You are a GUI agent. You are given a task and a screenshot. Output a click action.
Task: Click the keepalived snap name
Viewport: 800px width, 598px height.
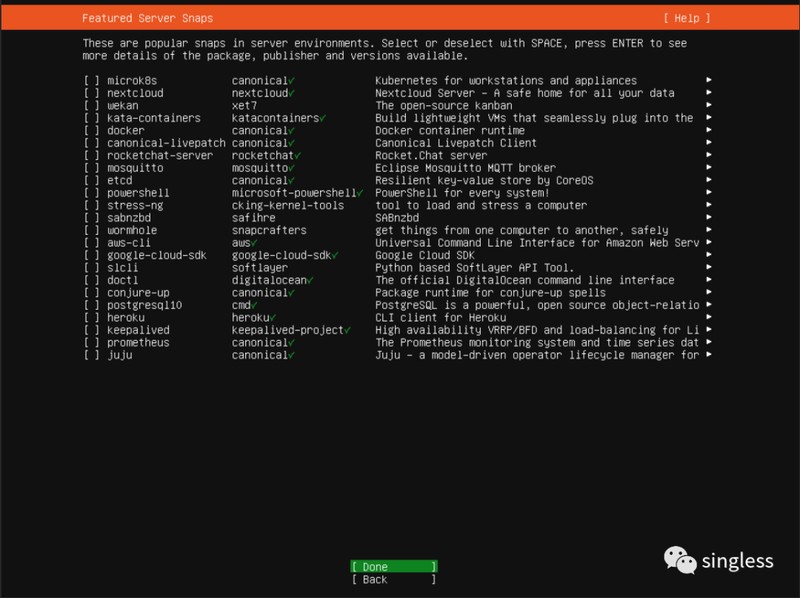coord(138,330)
